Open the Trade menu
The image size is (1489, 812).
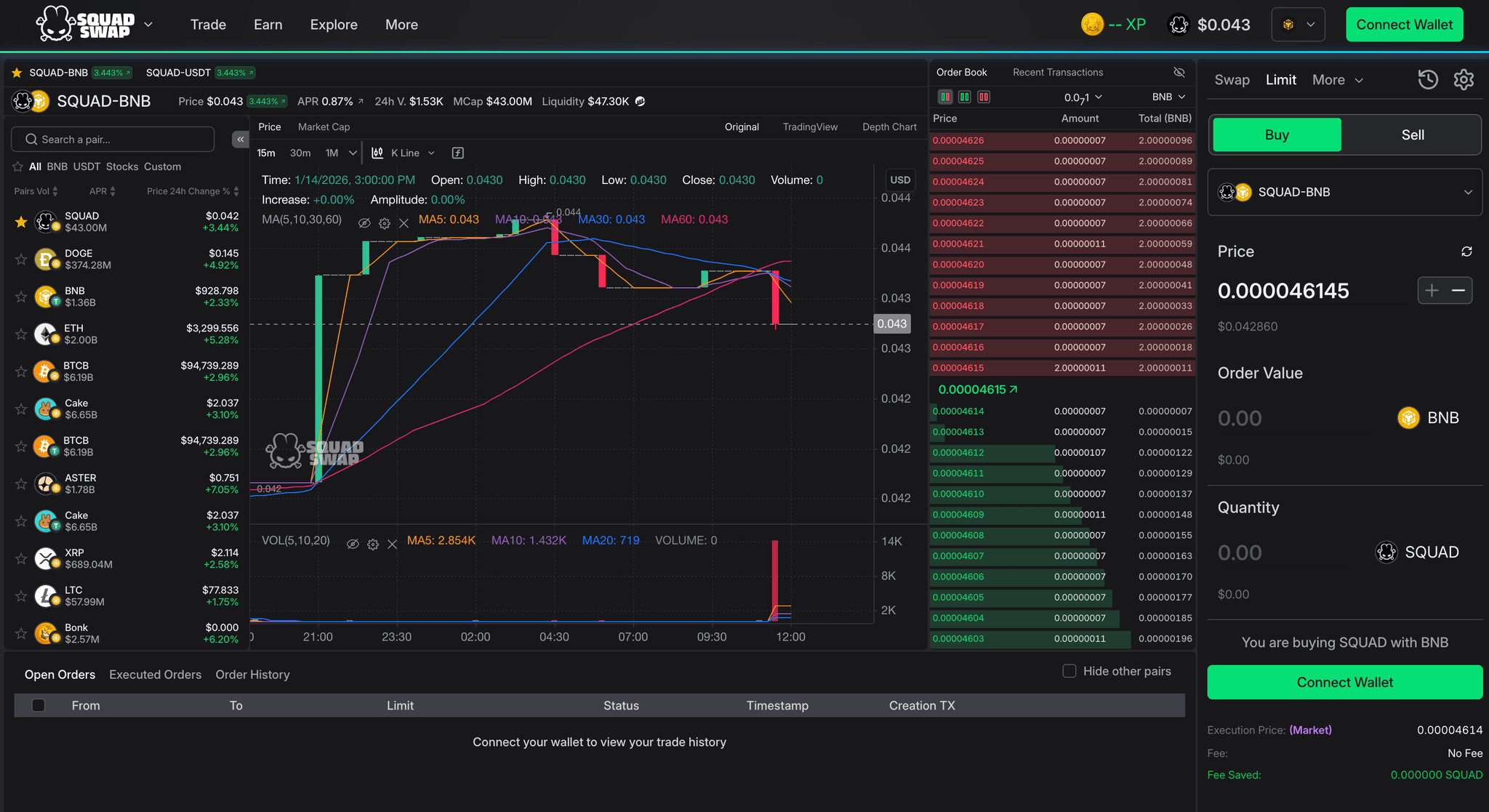[x=208, y=25]
